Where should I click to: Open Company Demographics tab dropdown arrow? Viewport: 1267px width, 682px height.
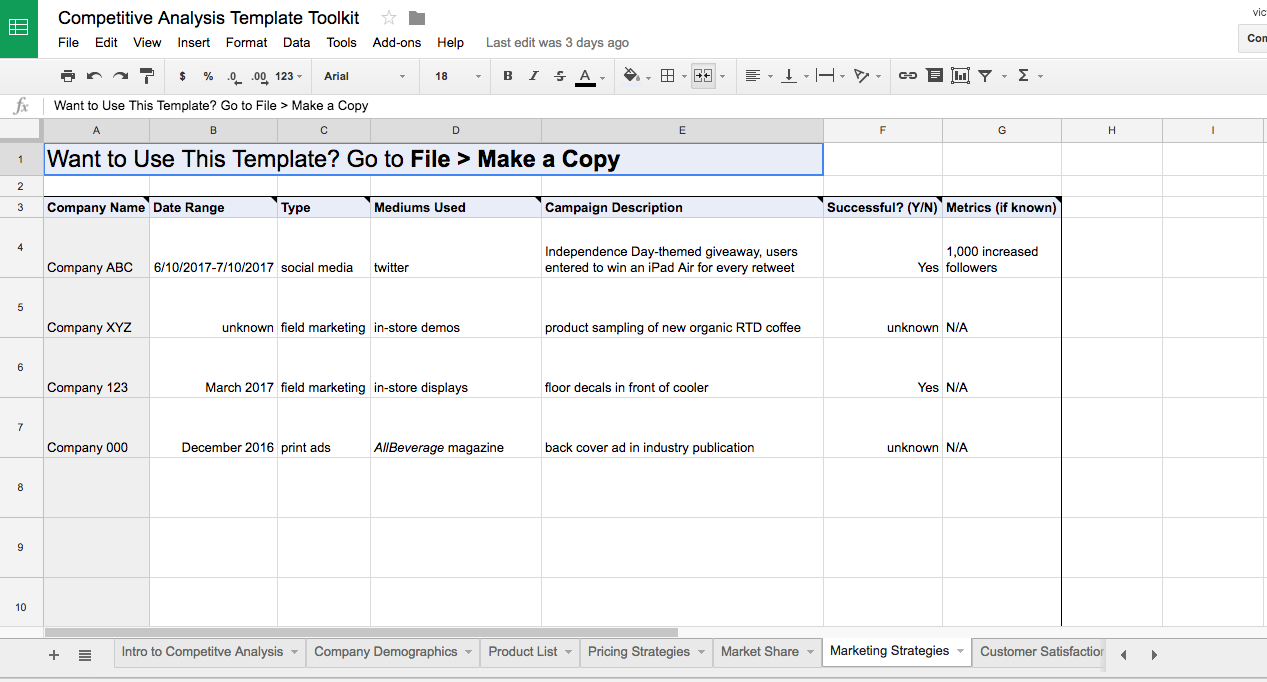click(468, 652)
